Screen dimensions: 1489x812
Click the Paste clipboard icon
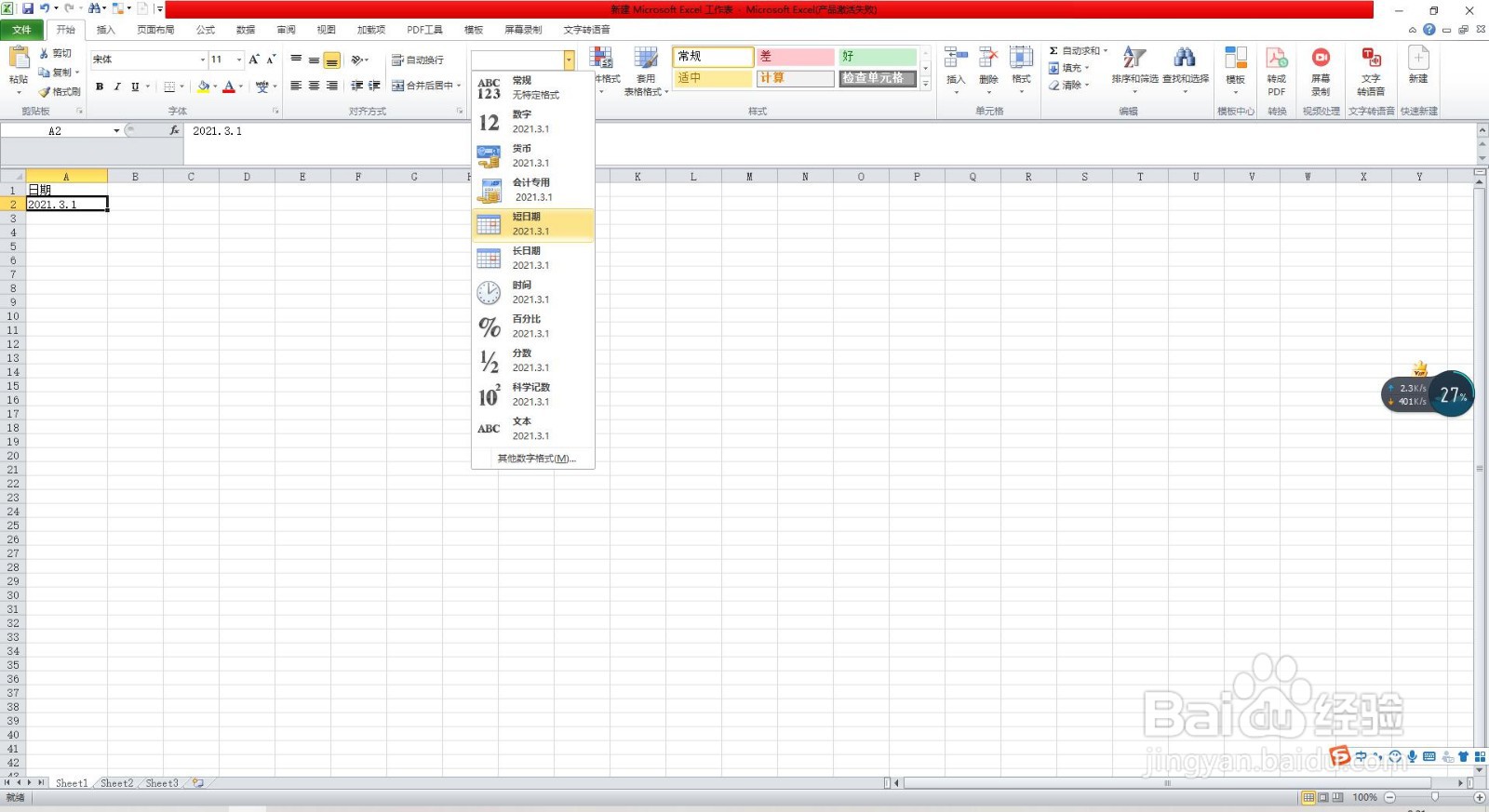(x=19, y=58)
